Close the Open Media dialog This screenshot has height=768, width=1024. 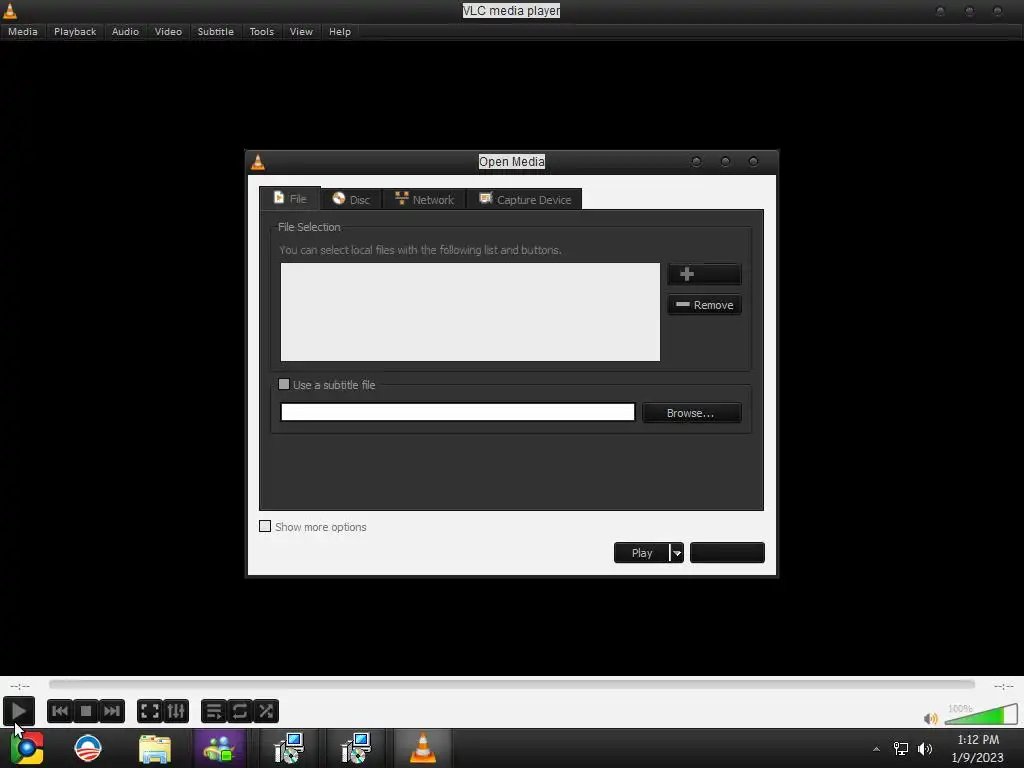coord(753,161)
